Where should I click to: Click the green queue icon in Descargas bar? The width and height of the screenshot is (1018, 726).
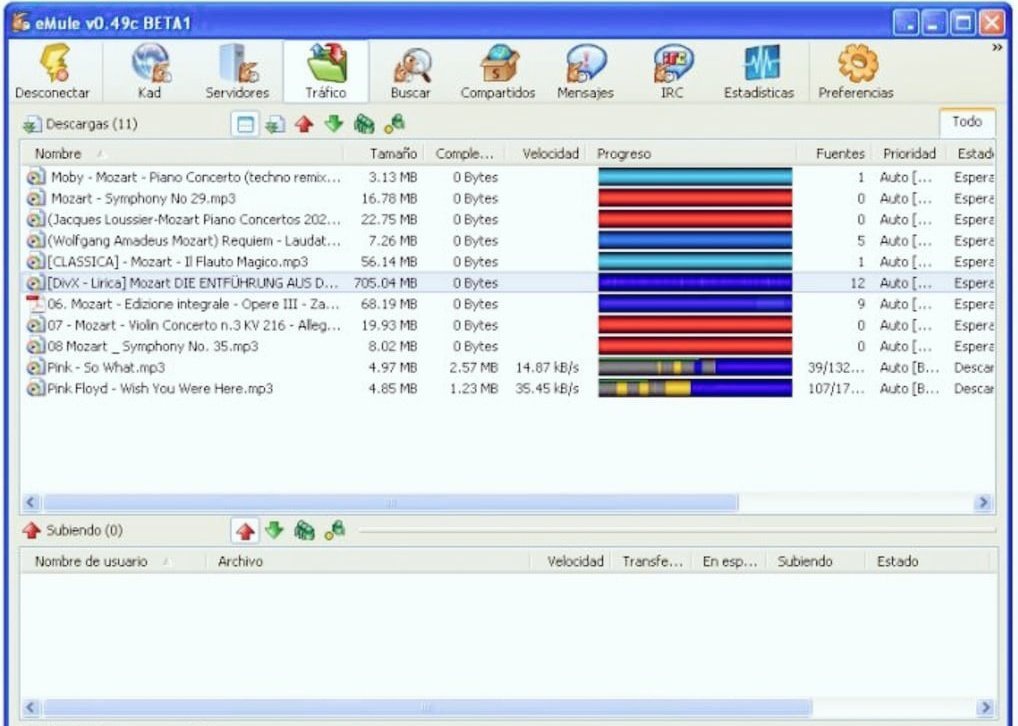(x=364, y=123)
